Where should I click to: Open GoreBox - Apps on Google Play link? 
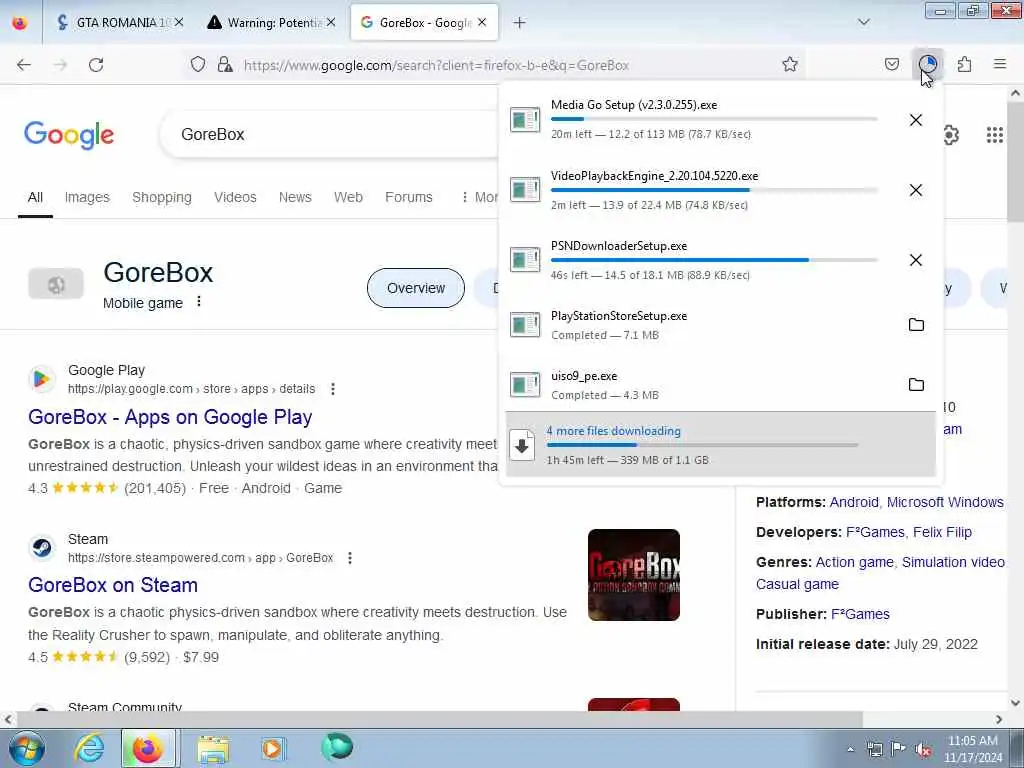(170, 417)
